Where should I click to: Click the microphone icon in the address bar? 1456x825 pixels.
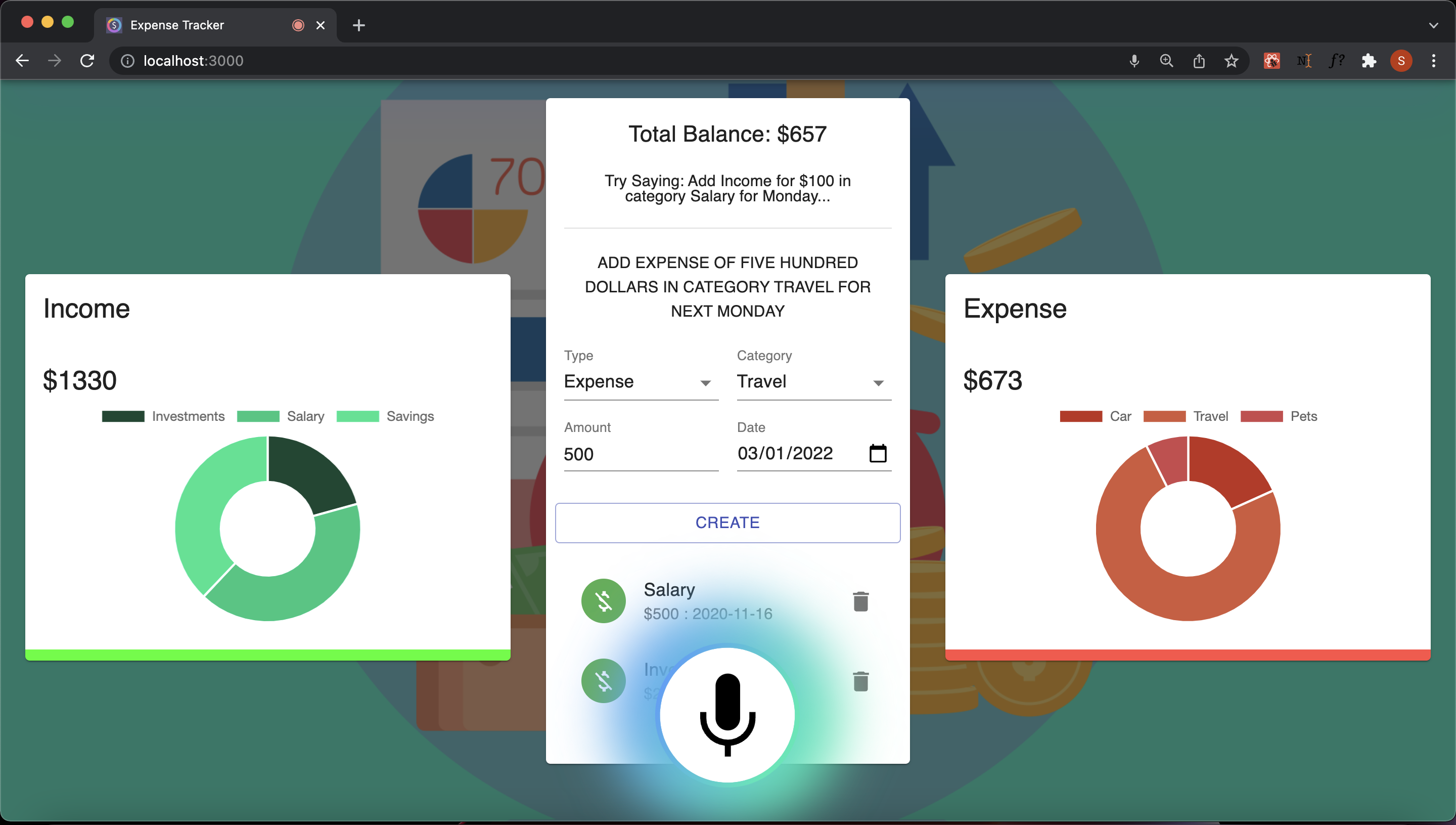[x=1134, y=61]
